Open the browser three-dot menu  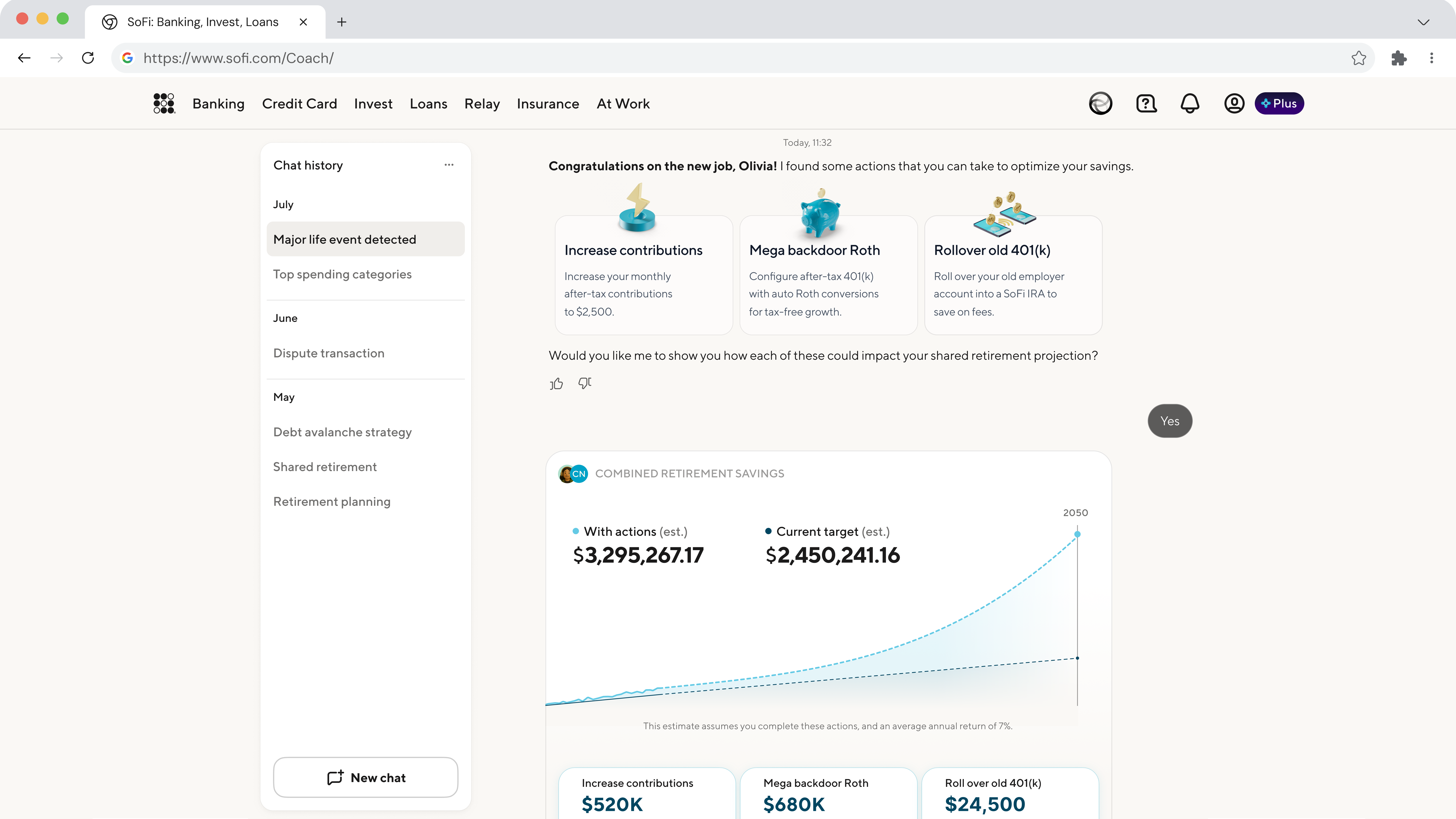coord(1432,58)
